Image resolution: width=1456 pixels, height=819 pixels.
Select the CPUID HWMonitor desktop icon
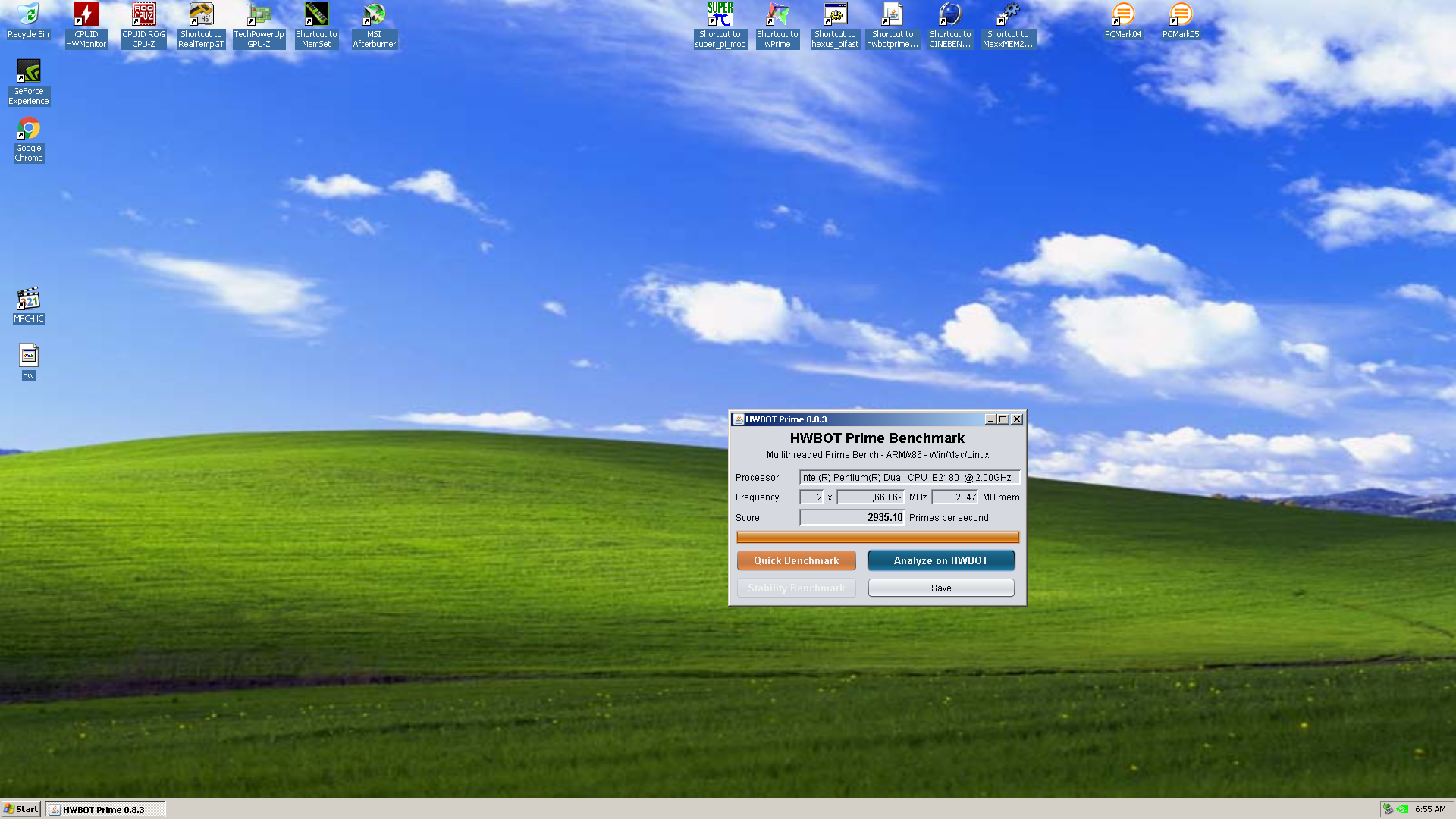(x=86, y=26)
